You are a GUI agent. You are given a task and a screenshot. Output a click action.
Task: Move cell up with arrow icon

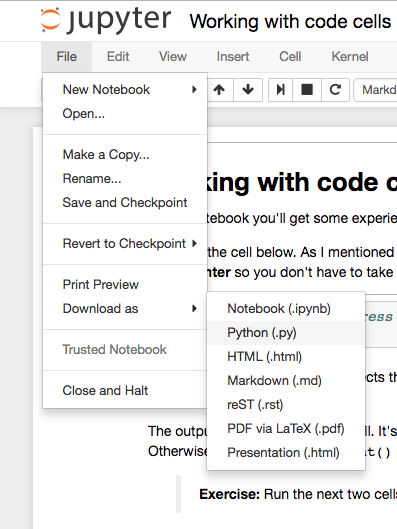pyautogui.click(x=219, y=90)
